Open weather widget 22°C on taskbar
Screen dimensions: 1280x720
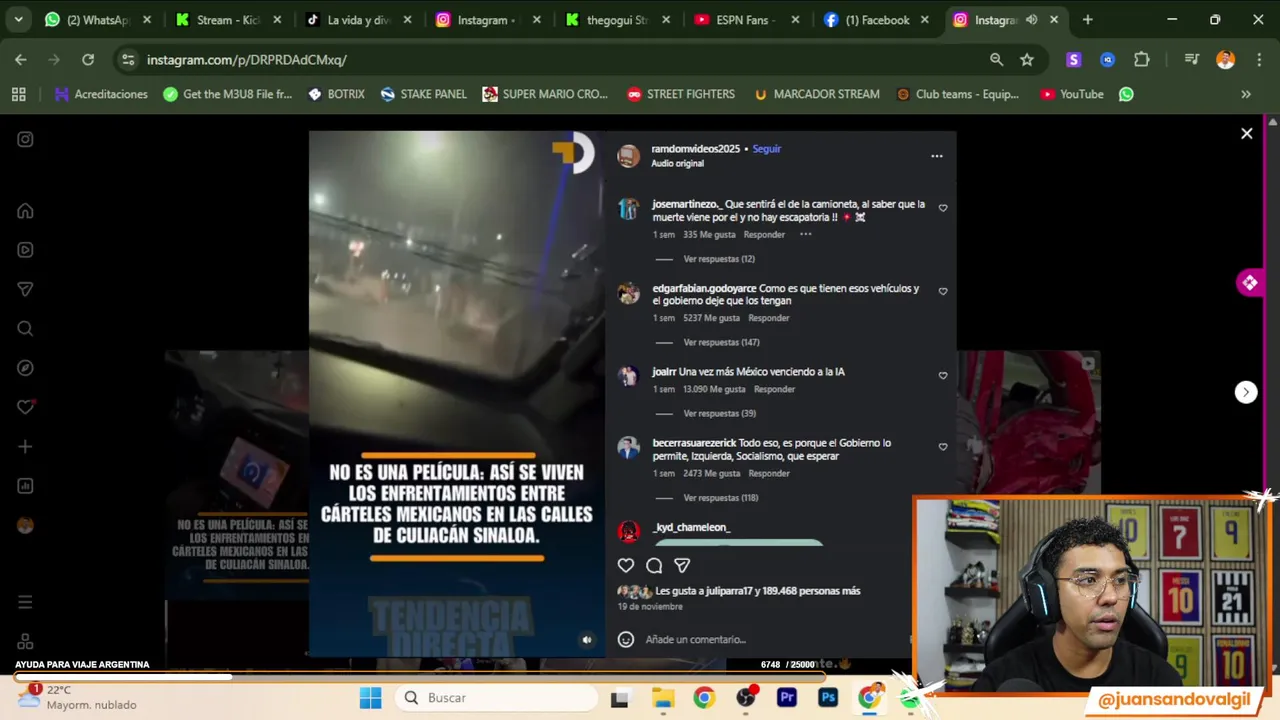(78, 697)
